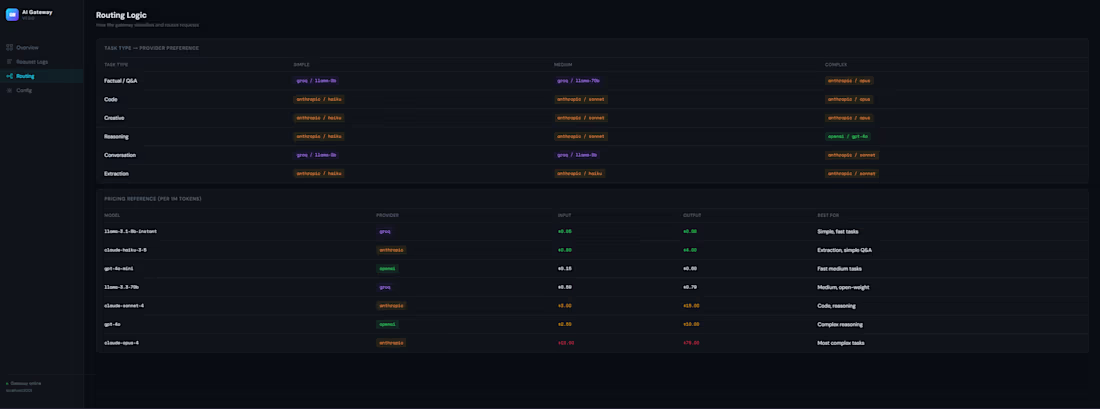Click the openai / gpt-4o badge in Reasoning row
Viewport: 1100px width, 409px height.
pyautogui.click(x=848, y=136)
